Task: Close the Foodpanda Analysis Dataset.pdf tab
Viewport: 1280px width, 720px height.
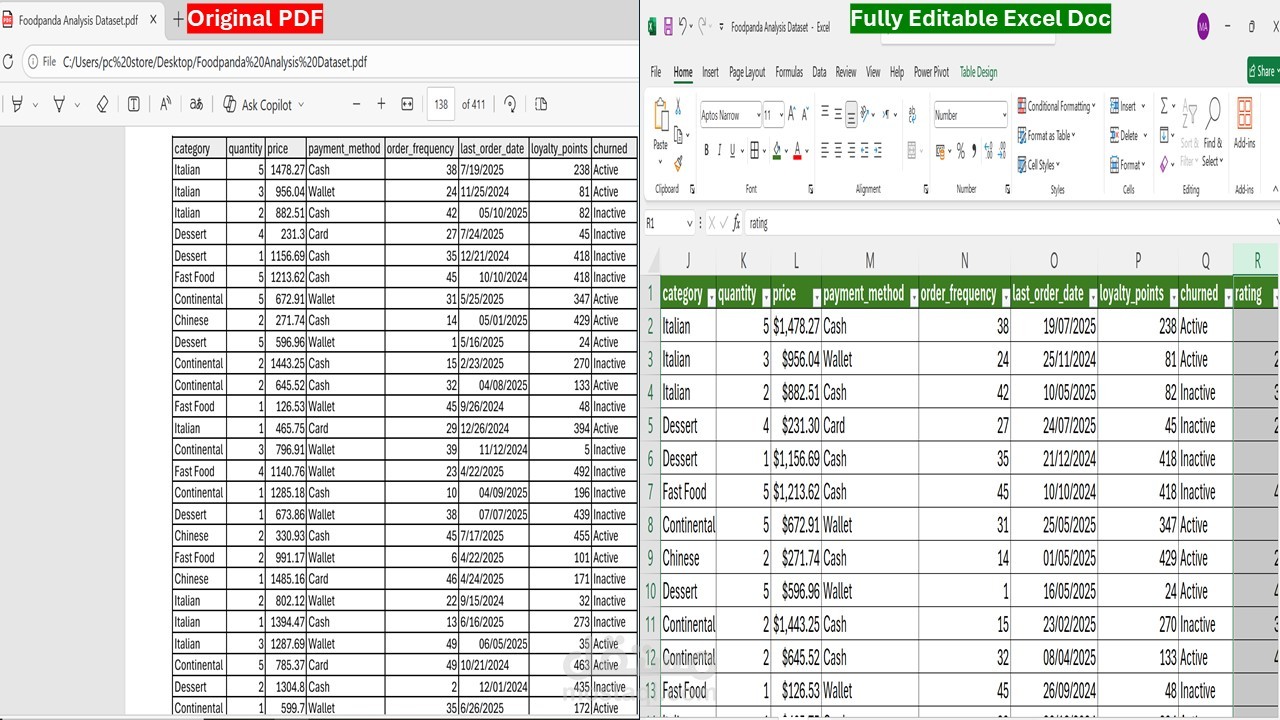Action: (x=153, y=19)
